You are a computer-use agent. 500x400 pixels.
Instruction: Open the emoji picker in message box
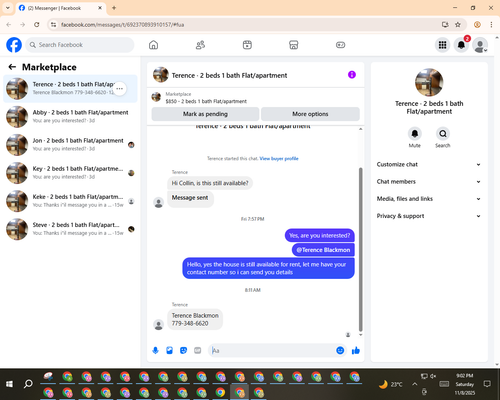point(340,350)
